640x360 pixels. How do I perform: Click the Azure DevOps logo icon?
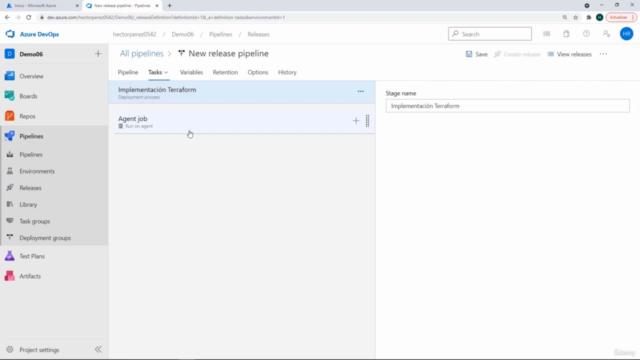click(10, 34)
